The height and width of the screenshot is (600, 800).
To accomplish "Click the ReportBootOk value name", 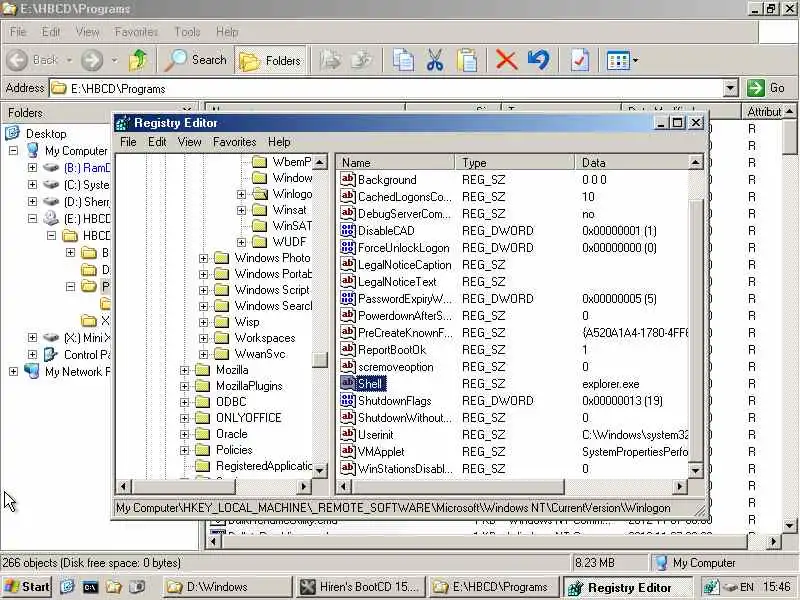I will [392, 350].
